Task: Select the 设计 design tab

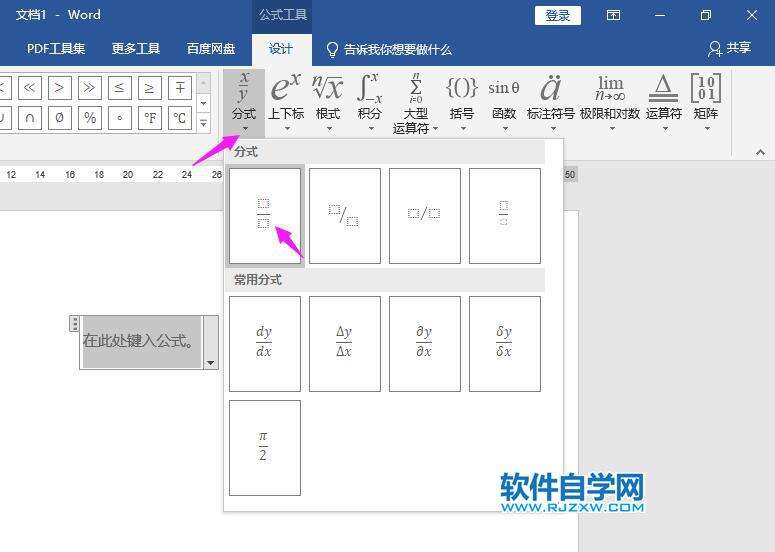Action: pyautogui.click(x=281, y=49)
